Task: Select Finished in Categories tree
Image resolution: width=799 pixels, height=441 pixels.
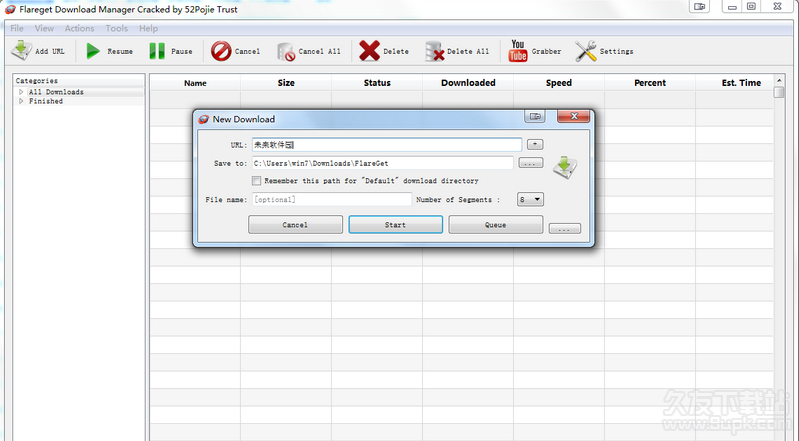Action: coord(46,101)
